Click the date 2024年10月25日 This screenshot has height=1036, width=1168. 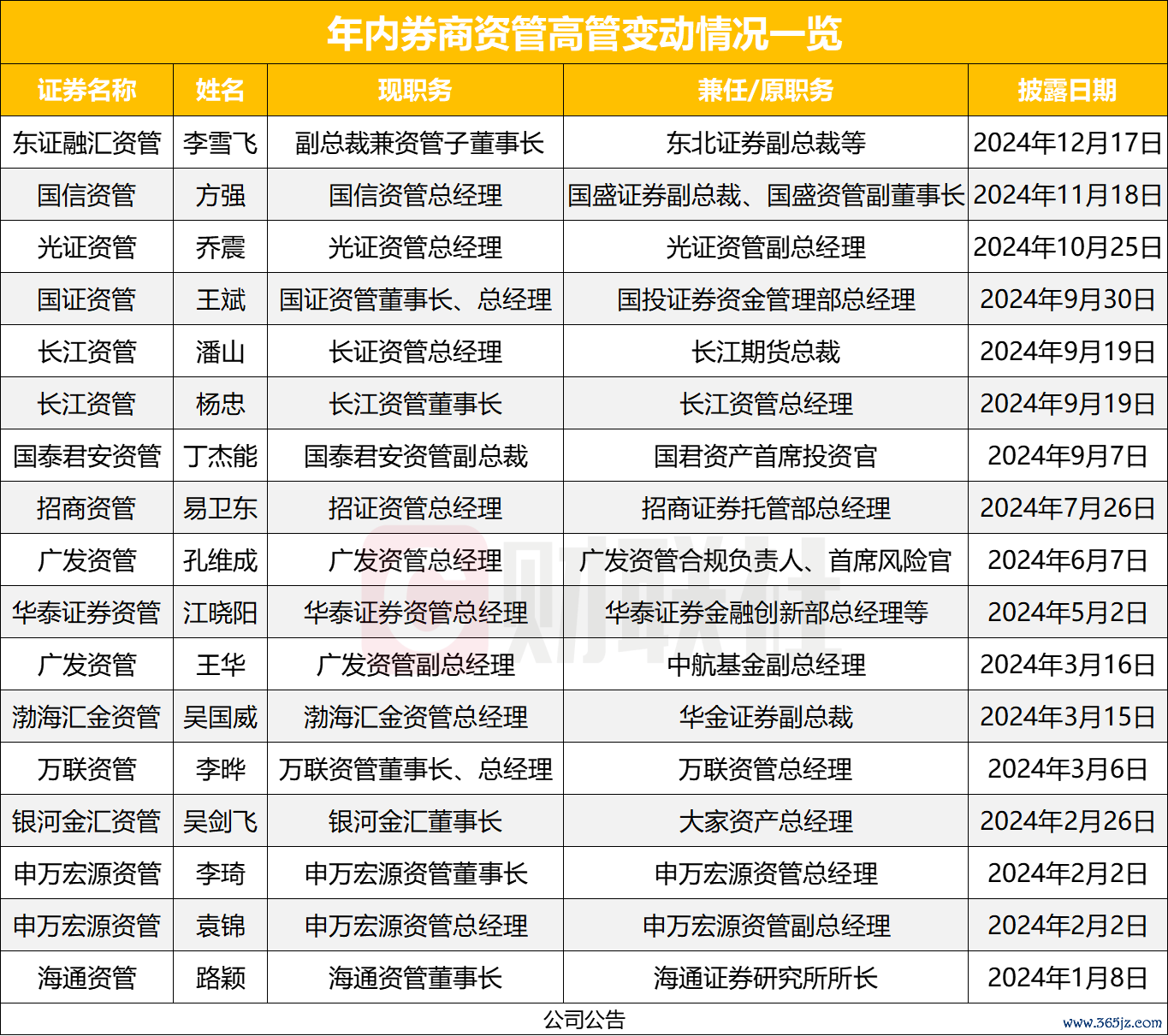coord(1067,247)
